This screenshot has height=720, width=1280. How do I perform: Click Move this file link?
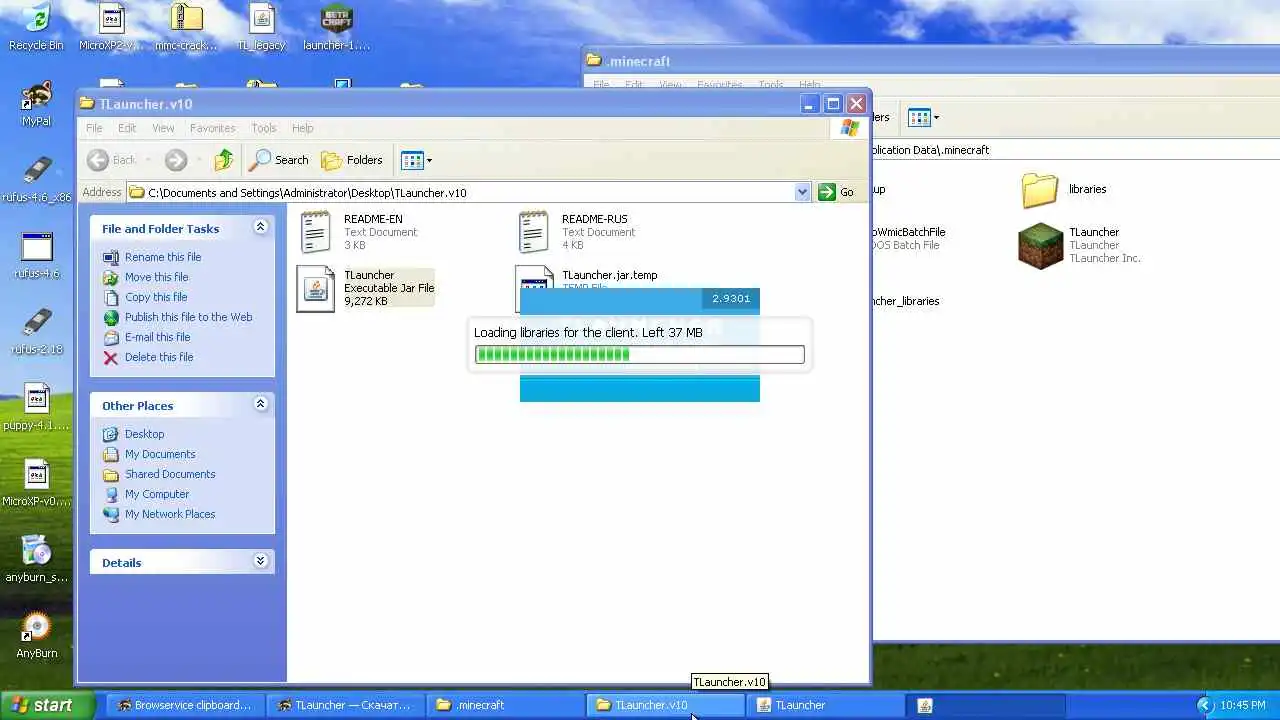point(156,277)
